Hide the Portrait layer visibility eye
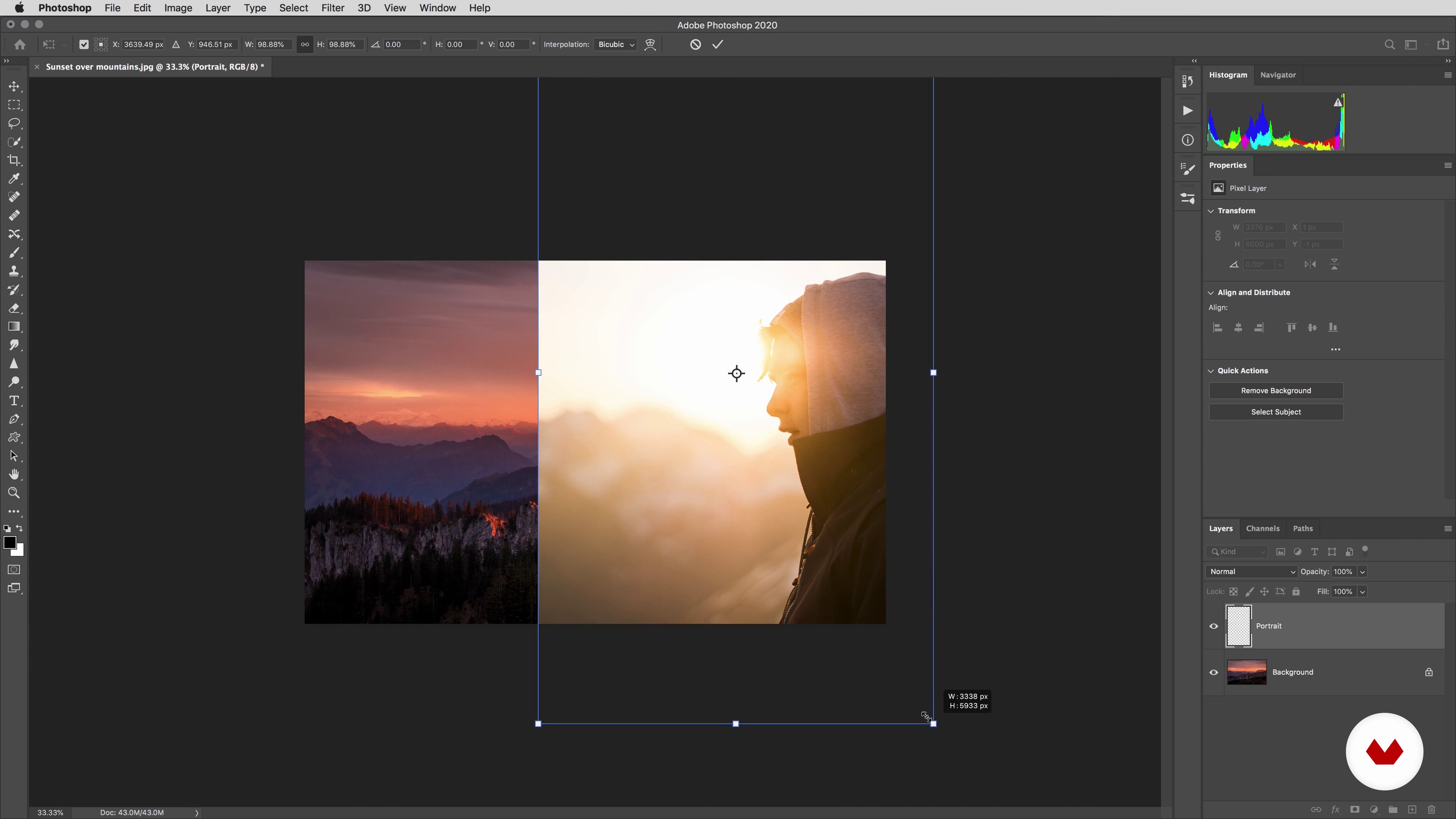1456x819 pixels. tap(1213, 626)
